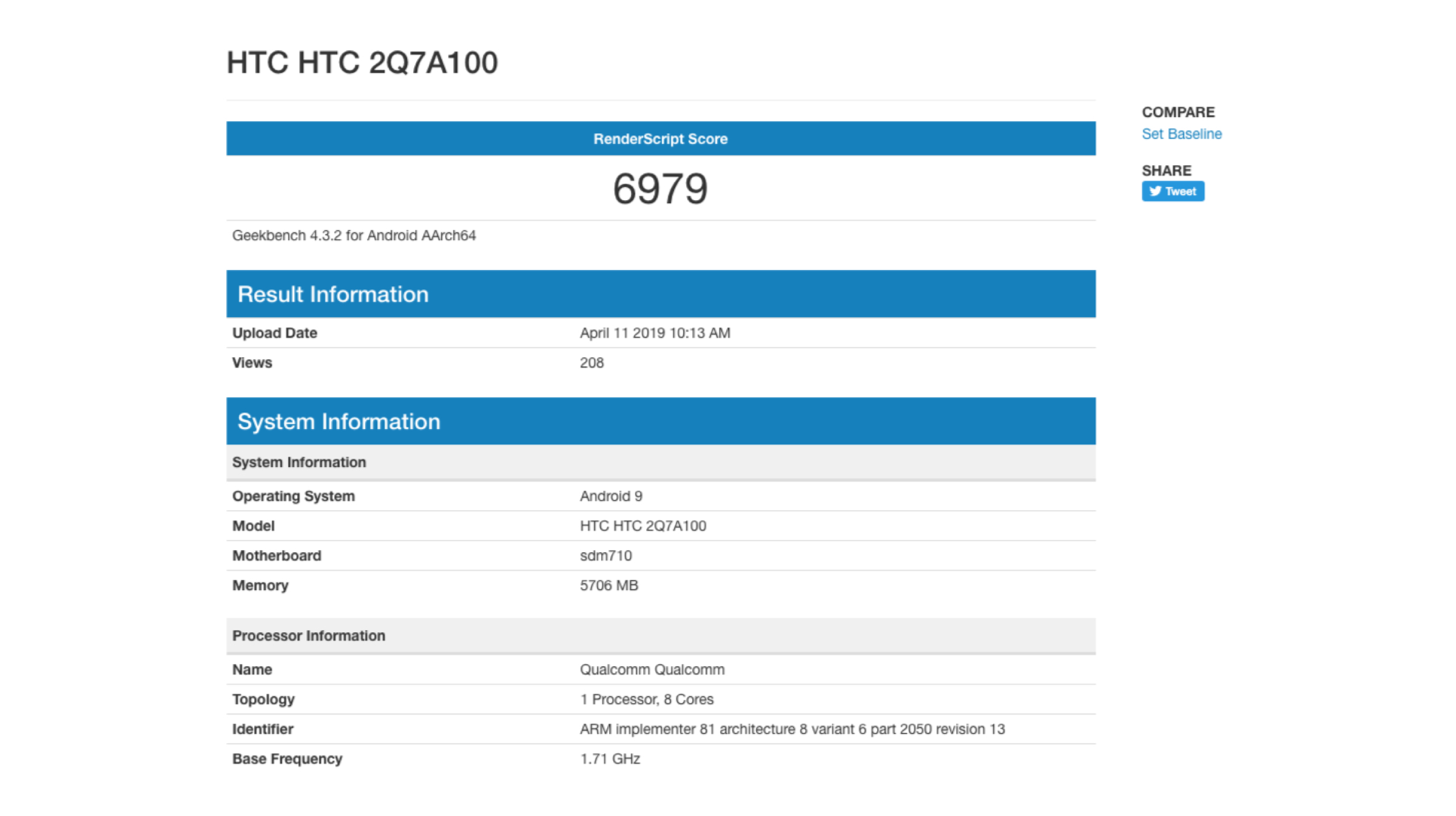Click the Memory value 5706 MB

[608, 585]
